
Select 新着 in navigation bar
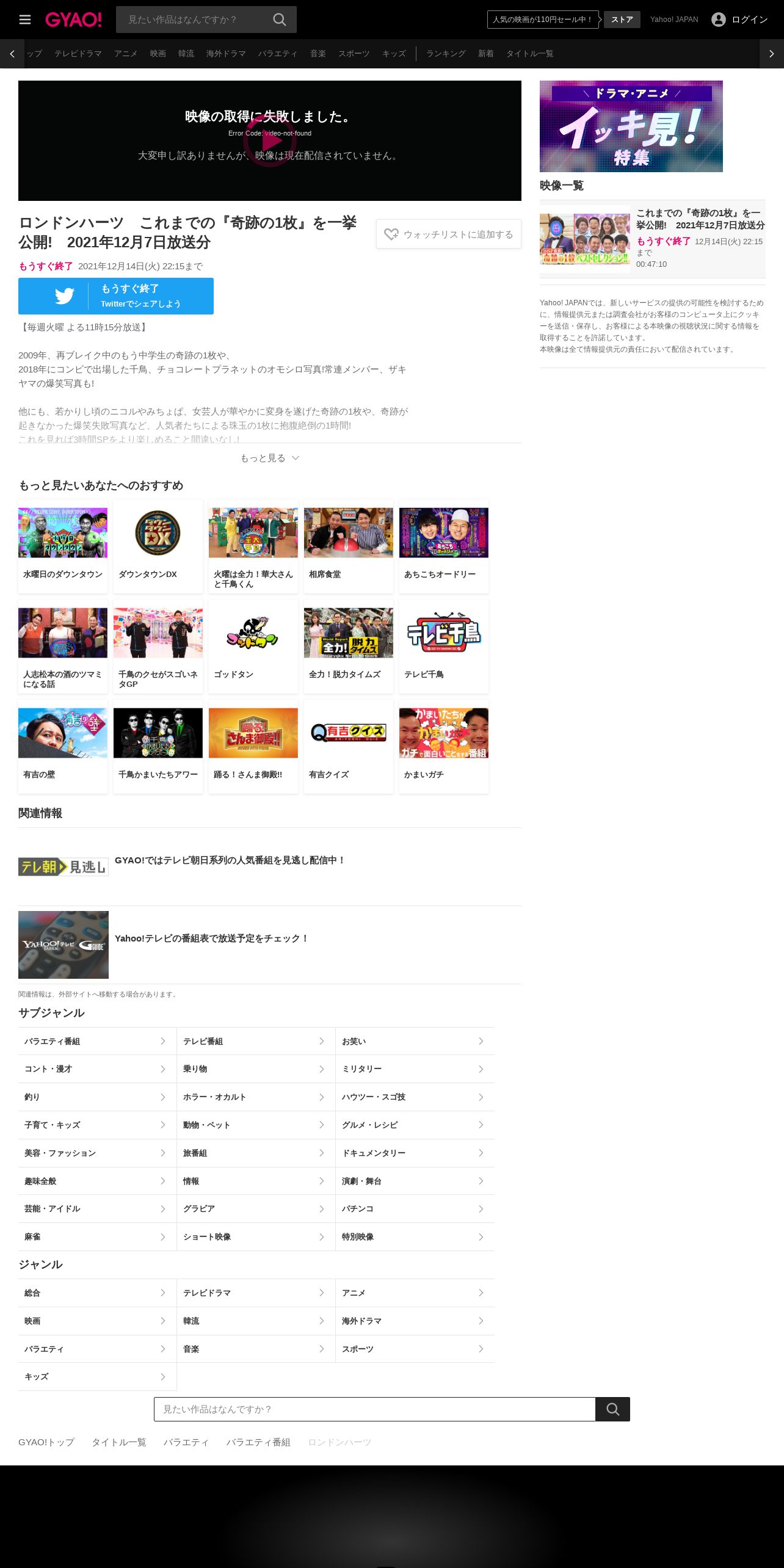tap(486, 54)
